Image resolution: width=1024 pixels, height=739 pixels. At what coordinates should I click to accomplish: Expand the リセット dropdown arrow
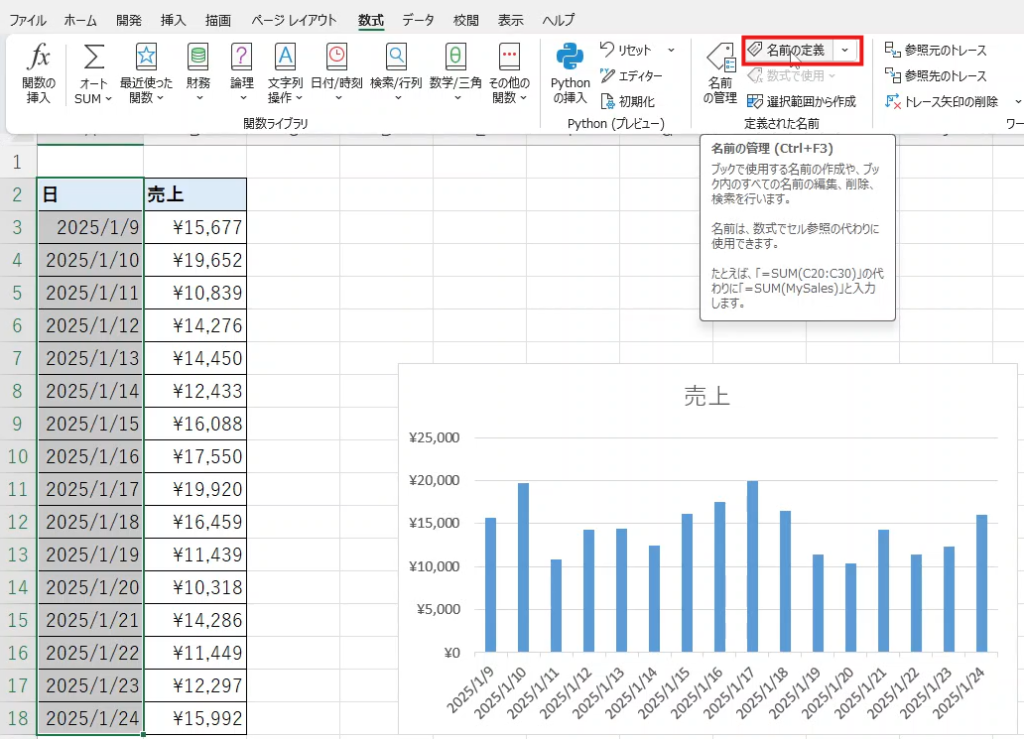click(671, 50)
